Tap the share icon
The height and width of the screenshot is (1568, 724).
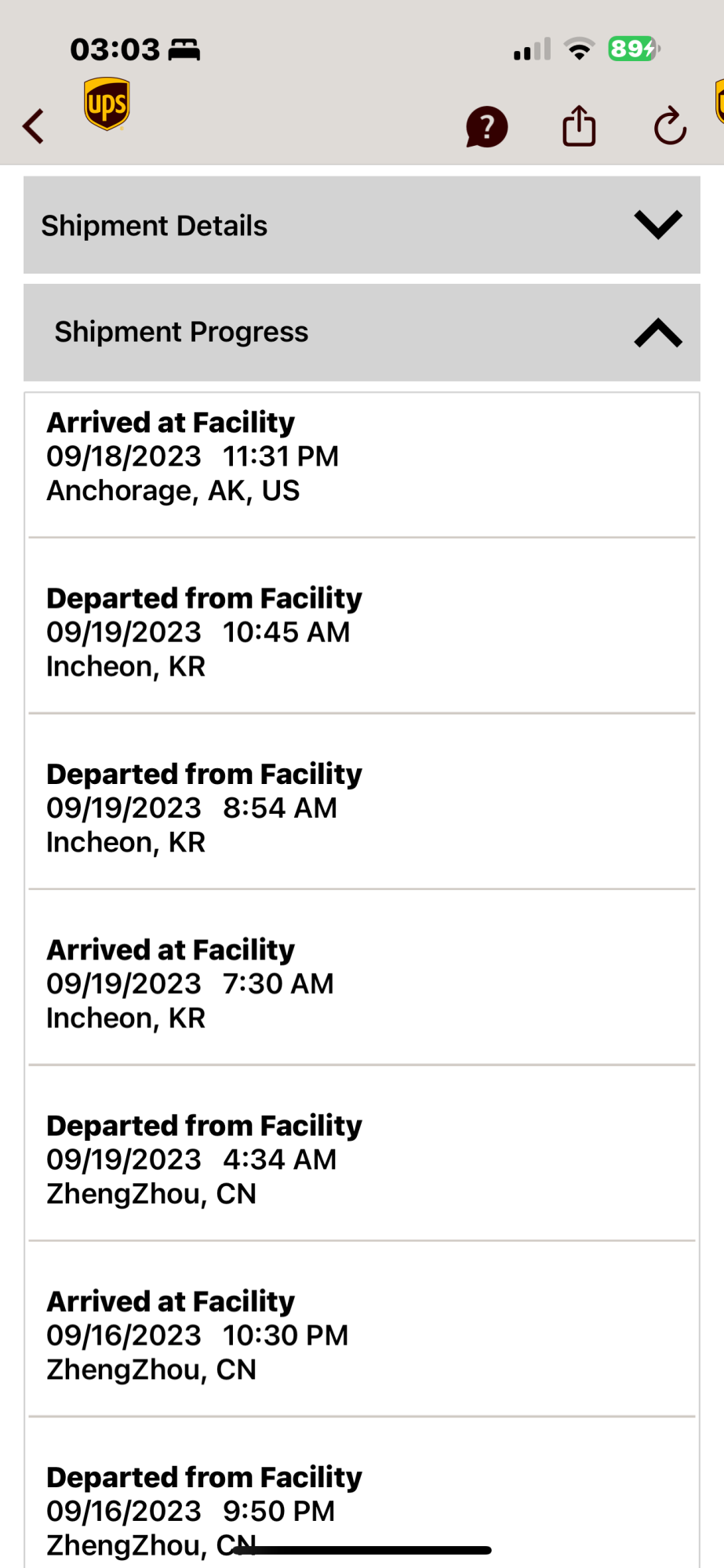[579, 125]
